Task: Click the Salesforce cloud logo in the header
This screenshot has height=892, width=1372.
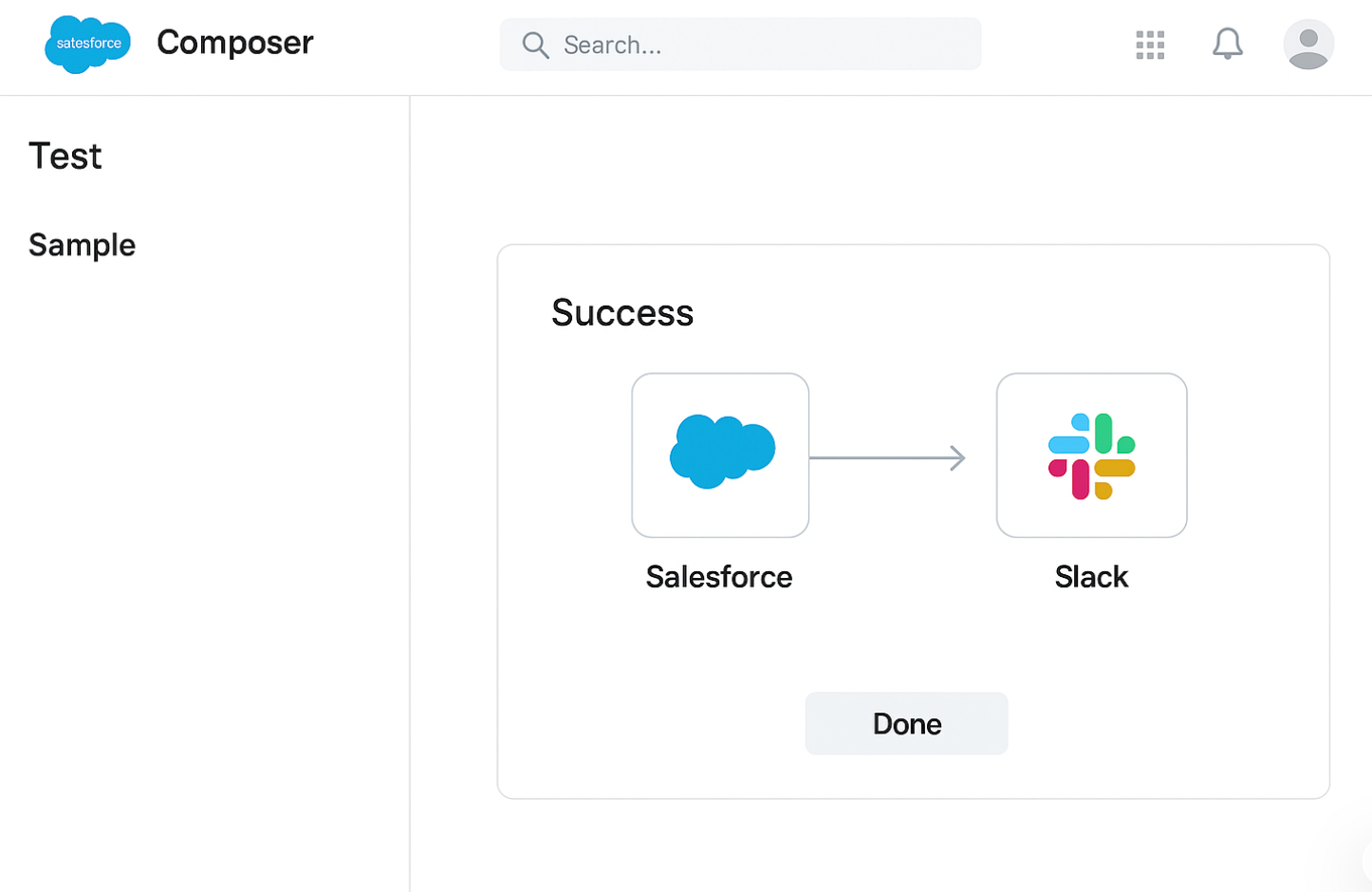Action: coord(87,44)
